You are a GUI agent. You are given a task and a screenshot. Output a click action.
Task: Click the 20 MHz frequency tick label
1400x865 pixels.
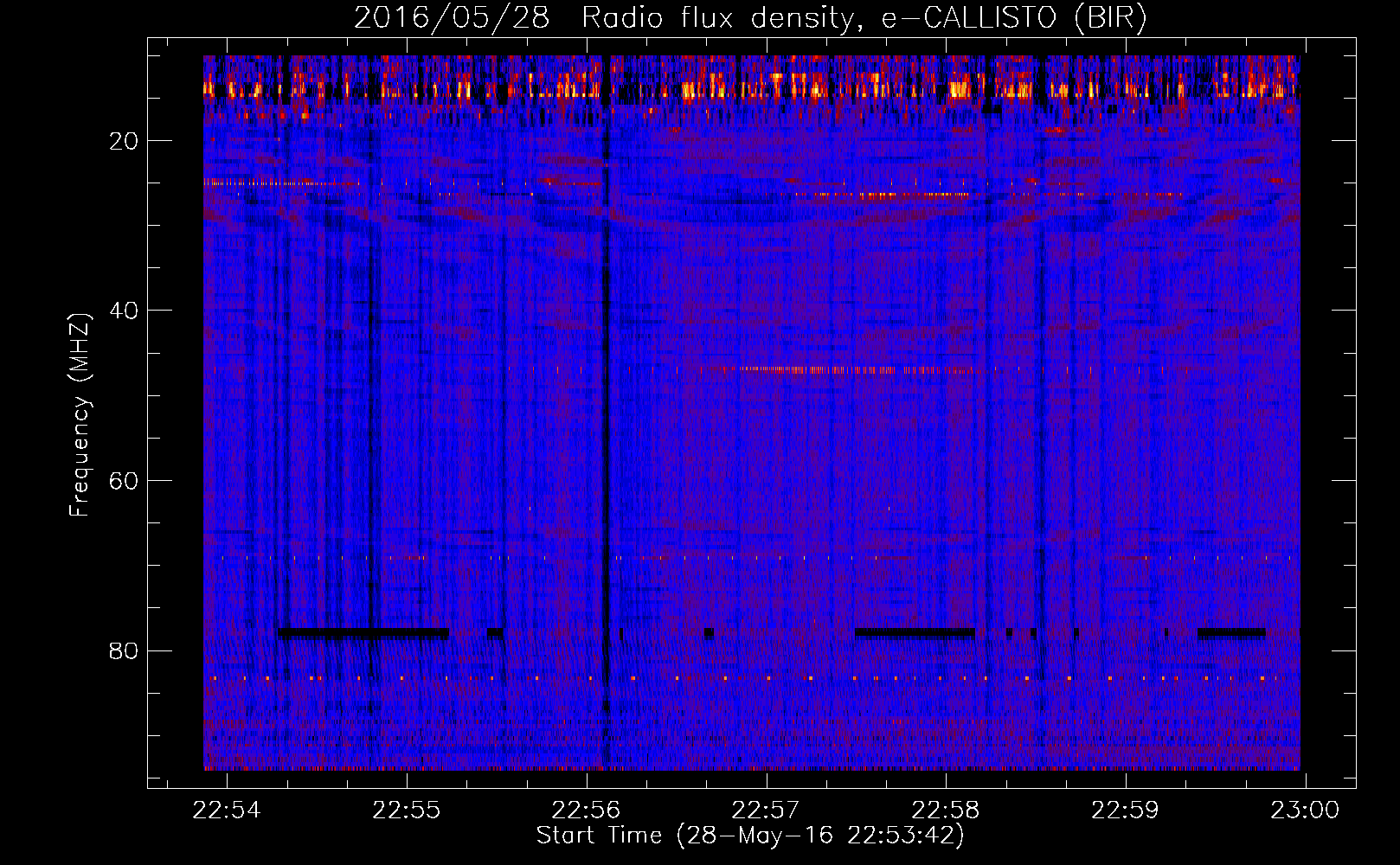click(x=124, y=141)
